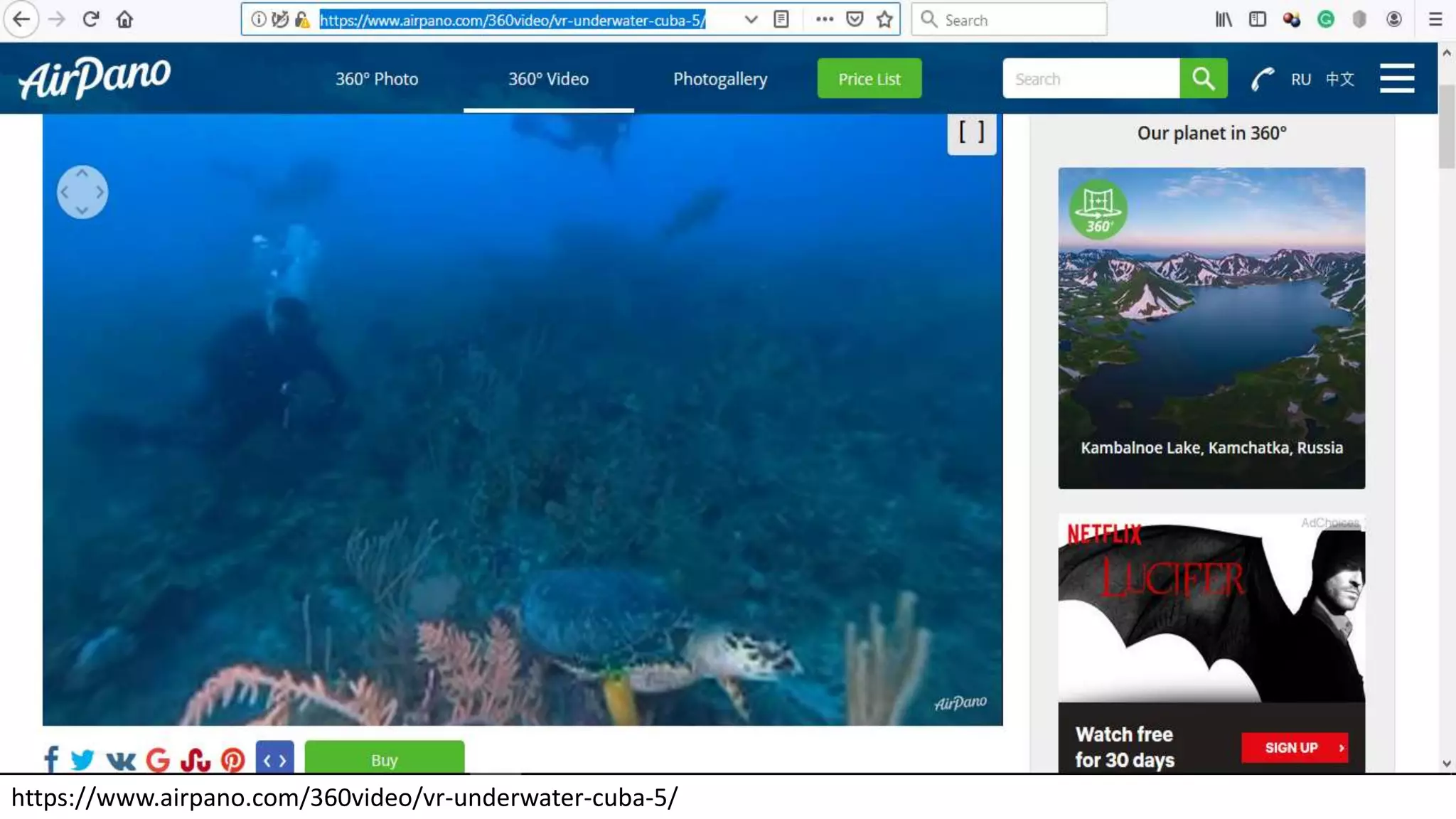Share on Google icon

tap(158, 759)
